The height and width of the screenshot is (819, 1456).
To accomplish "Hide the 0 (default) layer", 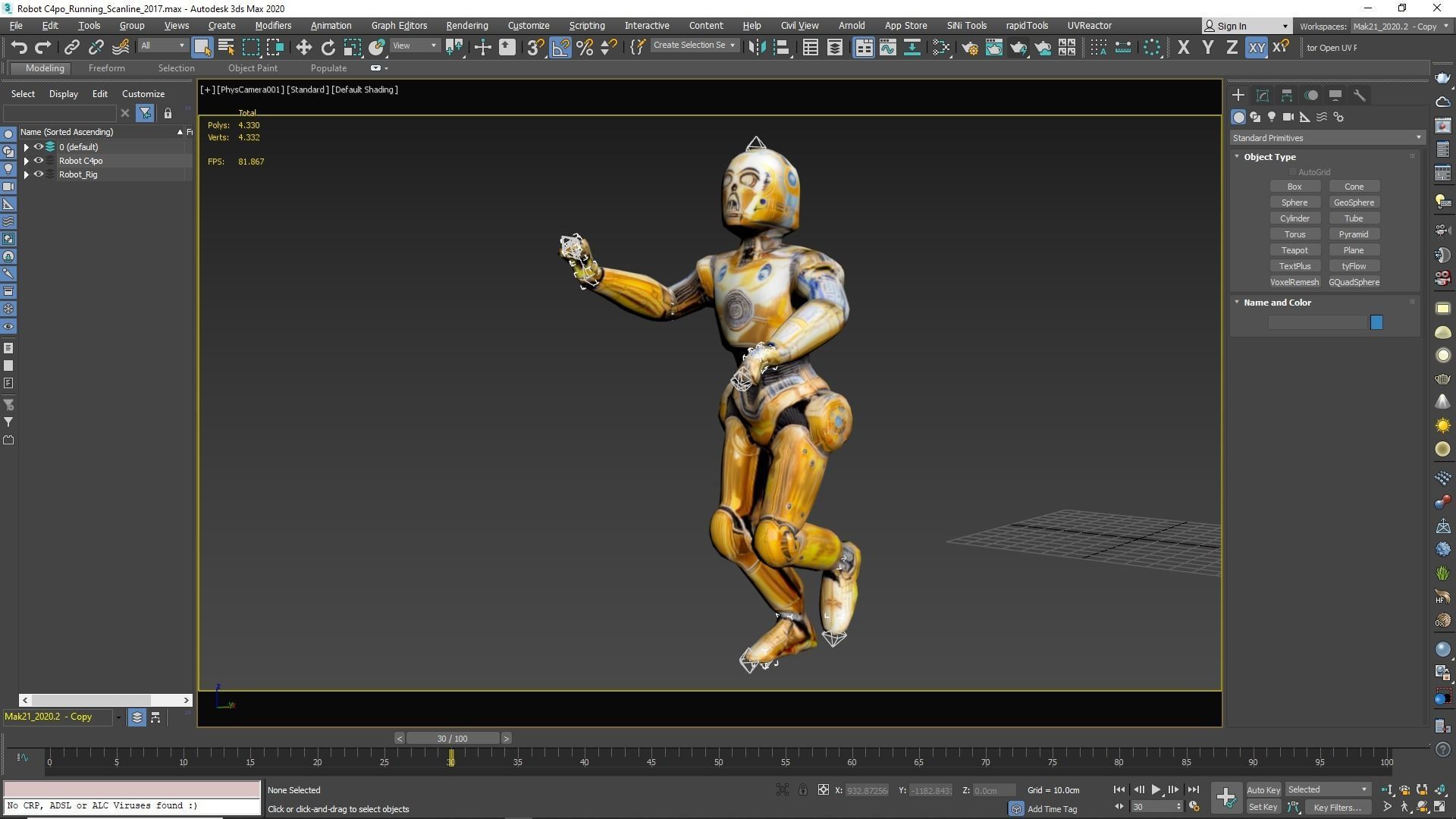I will click(38, 147).
